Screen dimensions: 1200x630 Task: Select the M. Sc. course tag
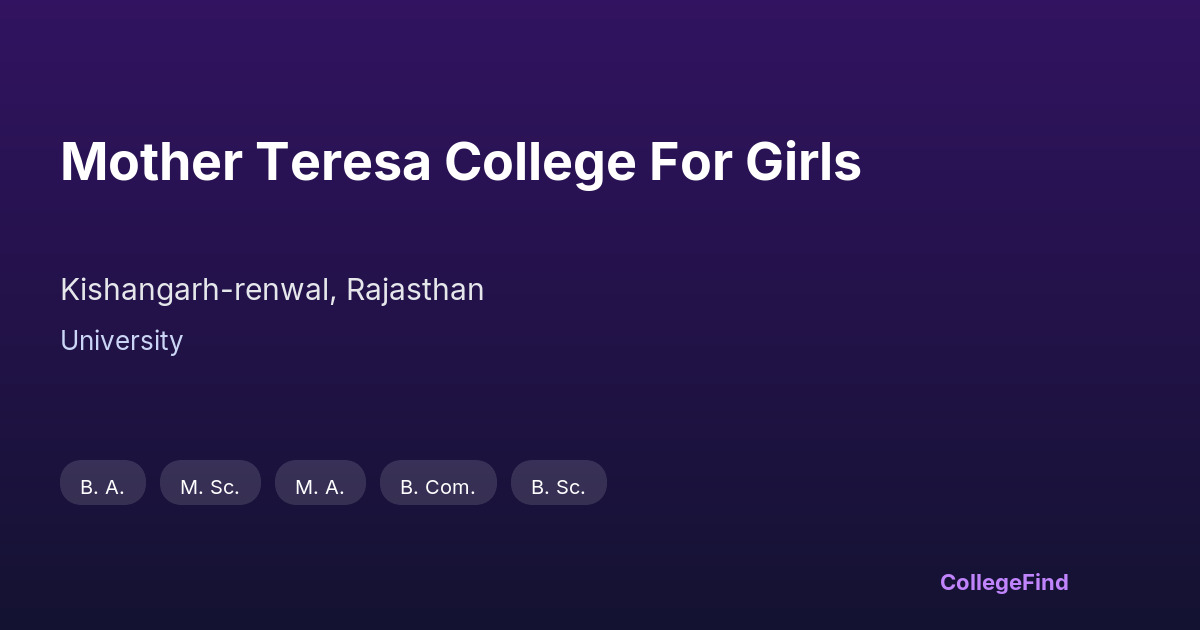click(x=210, y=487)
